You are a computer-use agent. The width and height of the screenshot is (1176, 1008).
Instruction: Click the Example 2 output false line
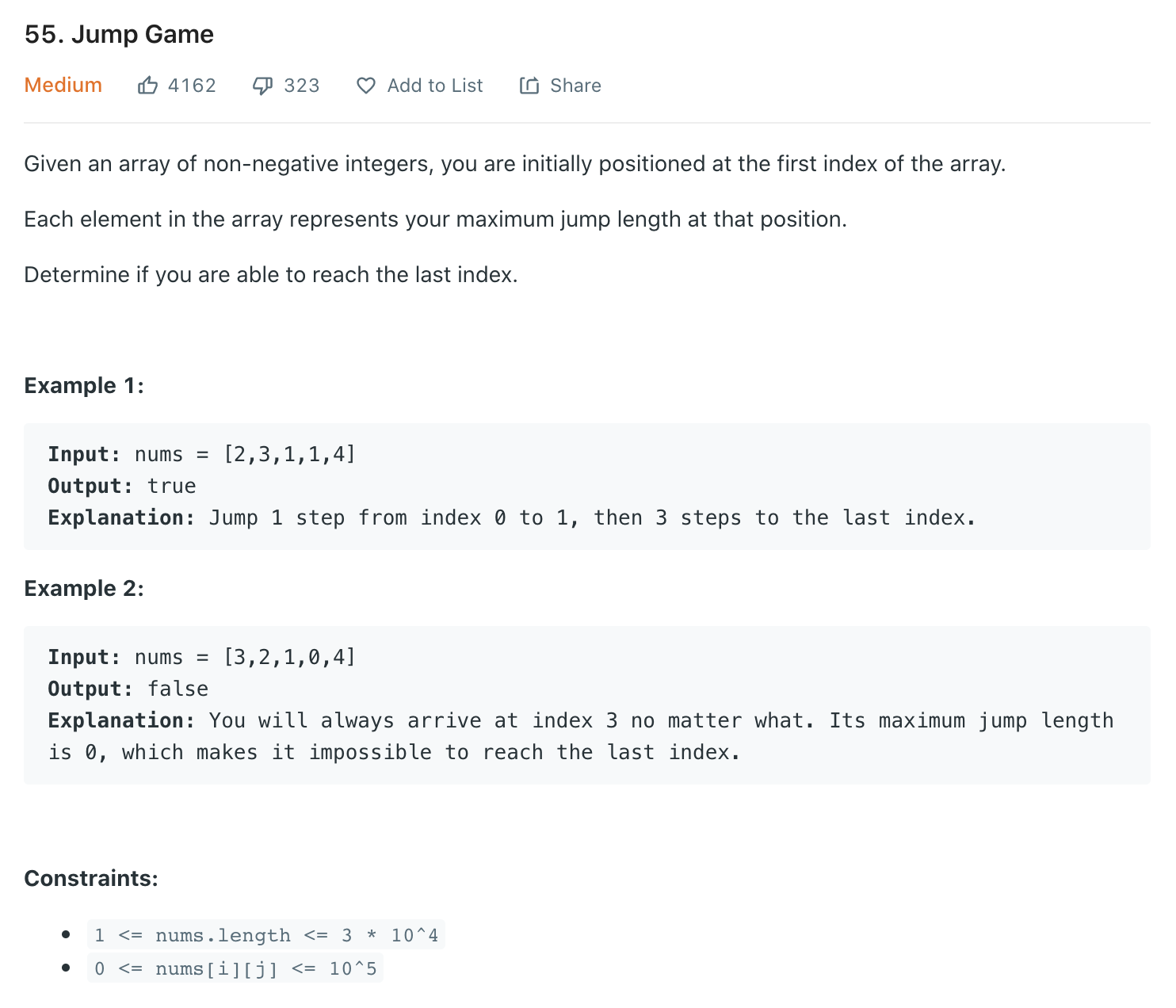(128, 689)
